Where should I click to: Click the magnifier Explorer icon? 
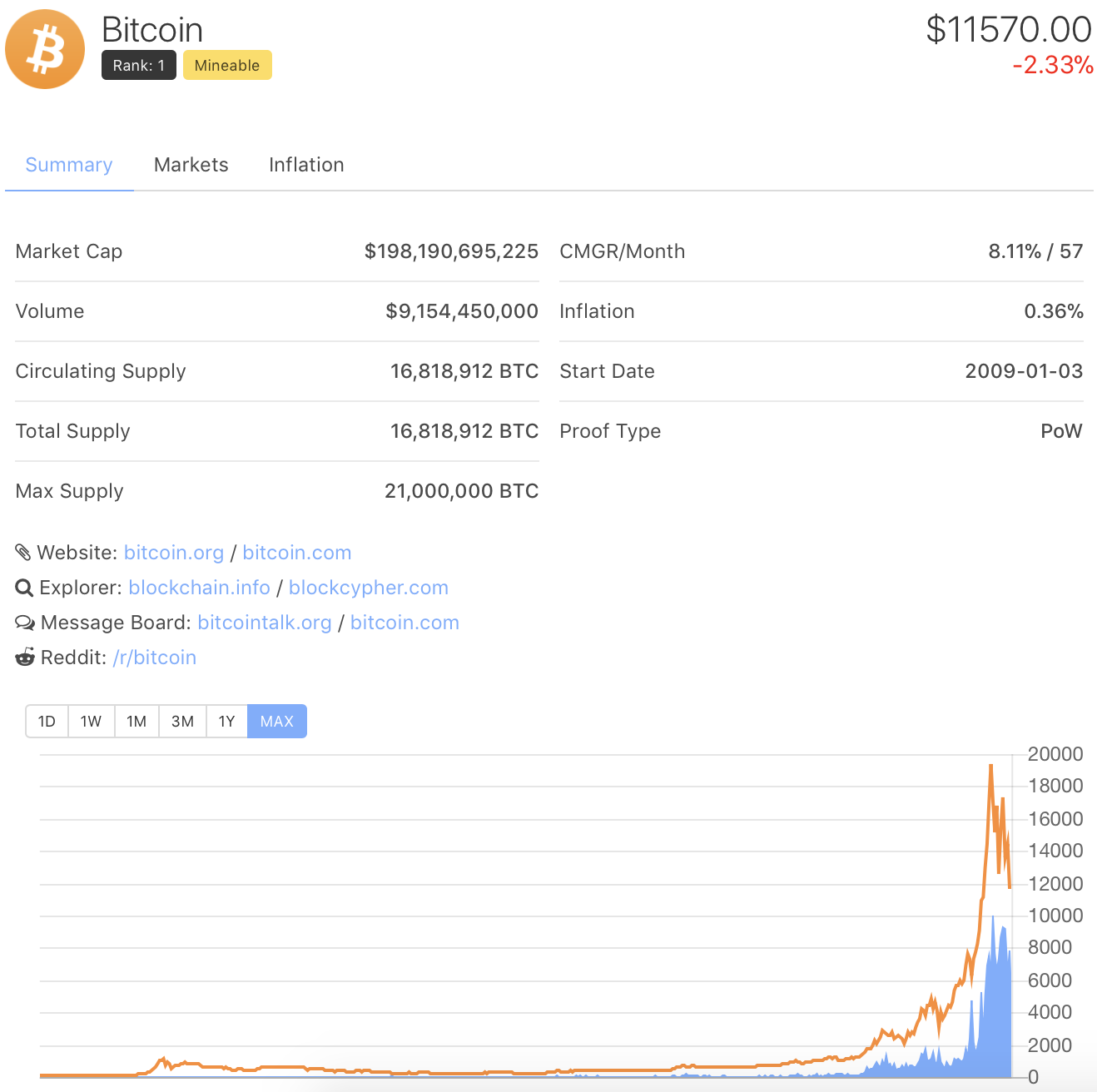point(24,588)
